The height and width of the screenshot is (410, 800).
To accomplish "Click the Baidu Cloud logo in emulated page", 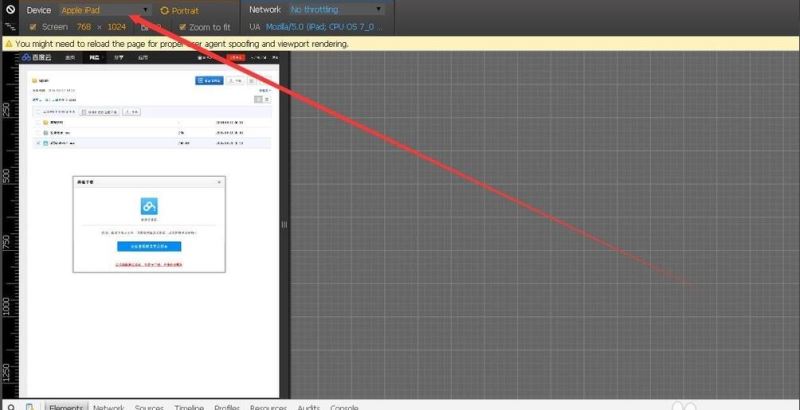I will 37,58.
